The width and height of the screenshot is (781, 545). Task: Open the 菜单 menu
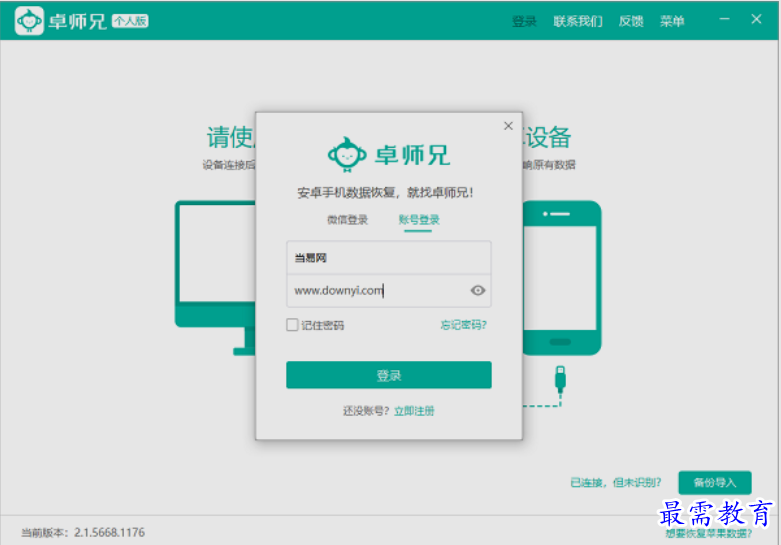[x=672, y=21]
